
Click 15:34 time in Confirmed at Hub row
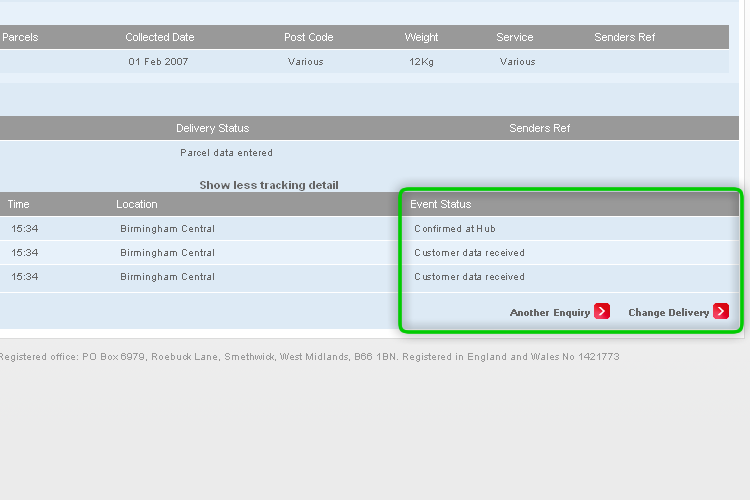pyautogui.click(x=25, y=229)
